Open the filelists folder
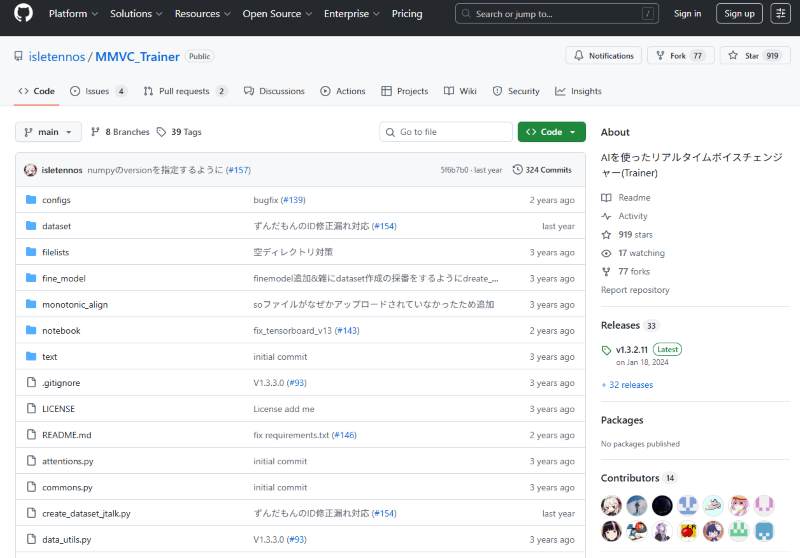Screen dimensions: 800x558 55,252
